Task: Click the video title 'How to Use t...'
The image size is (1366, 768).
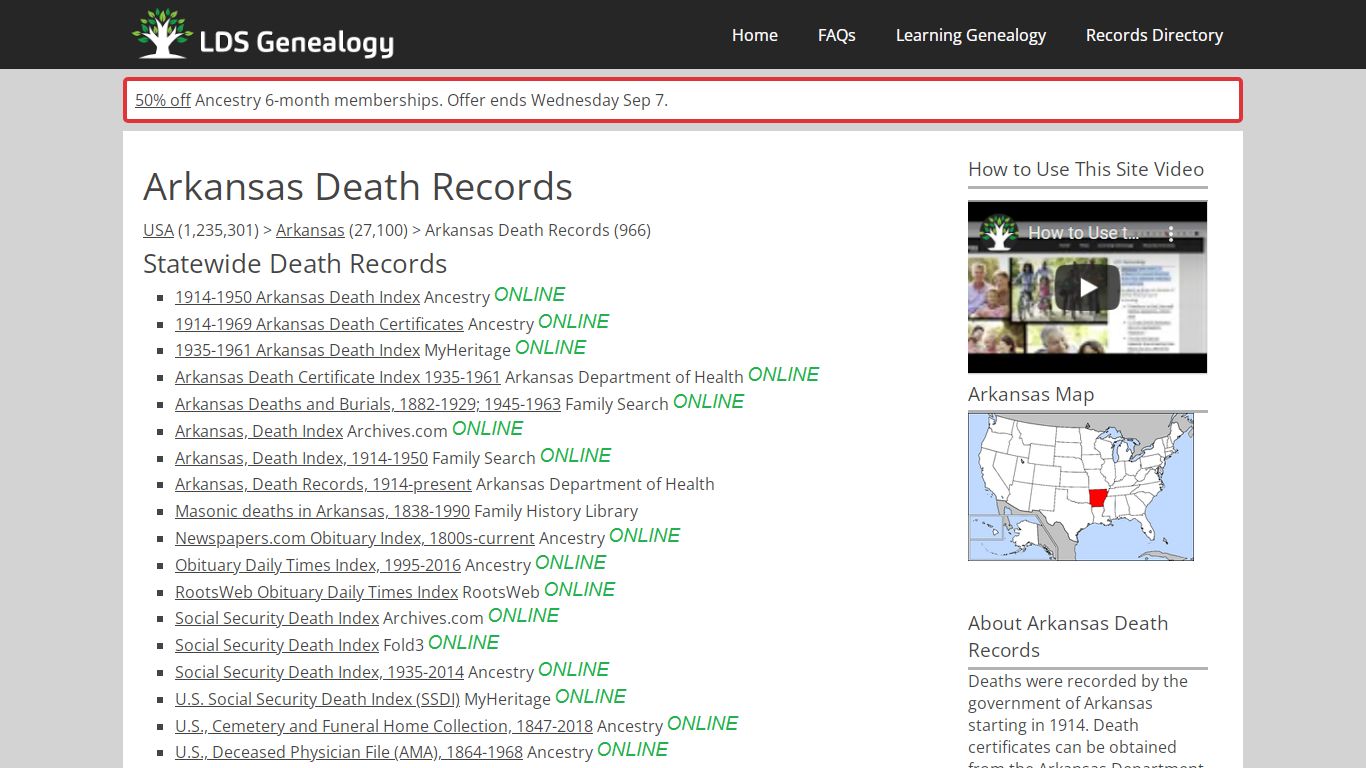Action: 1084,233
